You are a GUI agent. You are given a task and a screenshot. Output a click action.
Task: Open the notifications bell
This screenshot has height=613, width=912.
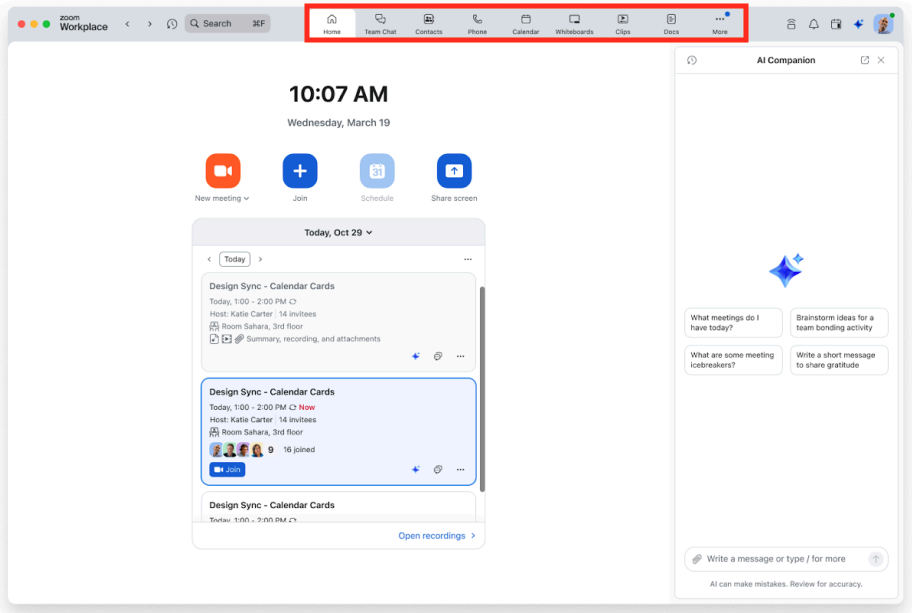(x=813, y=23)
